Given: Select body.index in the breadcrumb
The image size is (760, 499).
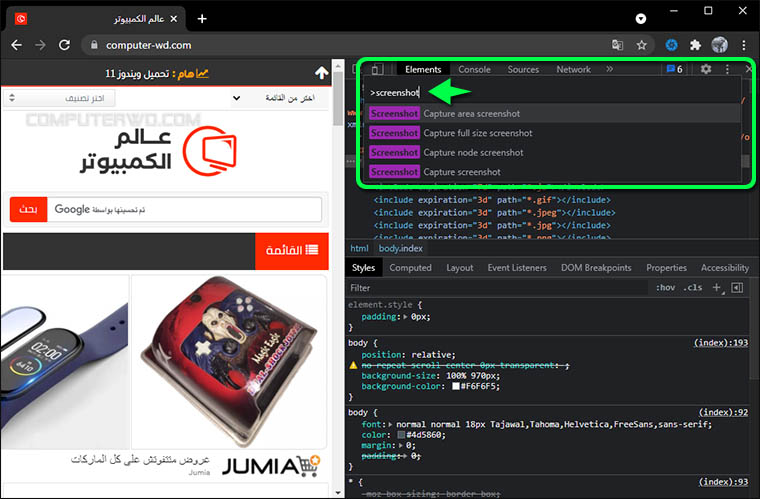Looking at the screenshot, I should point(400,249).
